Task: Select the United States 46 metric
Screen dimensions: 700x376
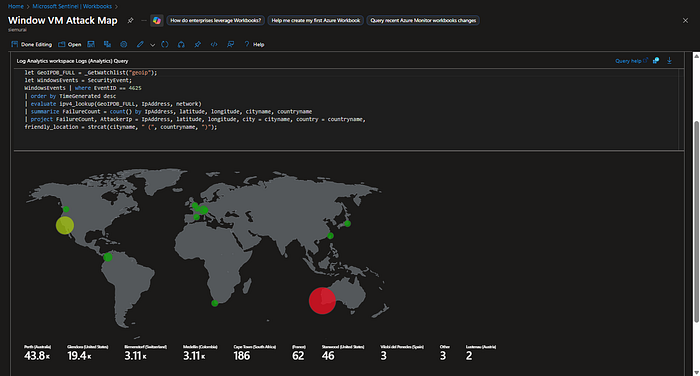Action: [x=343, y=353]
